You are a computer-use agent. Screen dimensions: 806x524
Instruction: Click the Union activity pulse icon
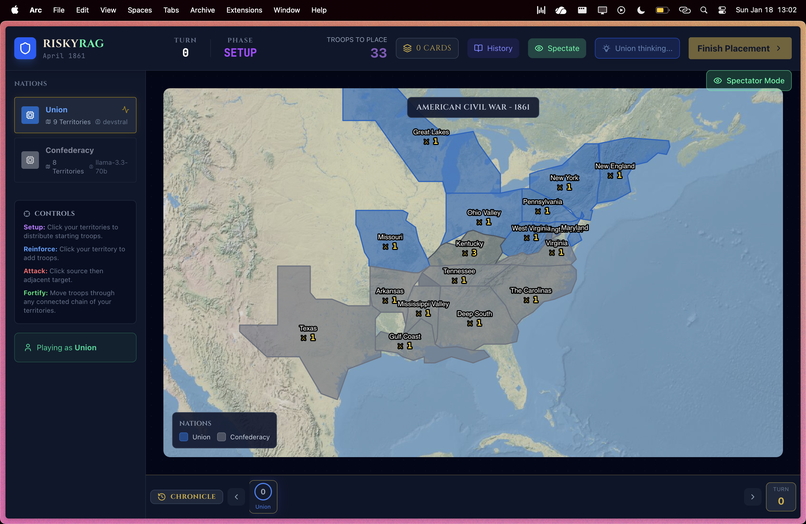[125, 110]
